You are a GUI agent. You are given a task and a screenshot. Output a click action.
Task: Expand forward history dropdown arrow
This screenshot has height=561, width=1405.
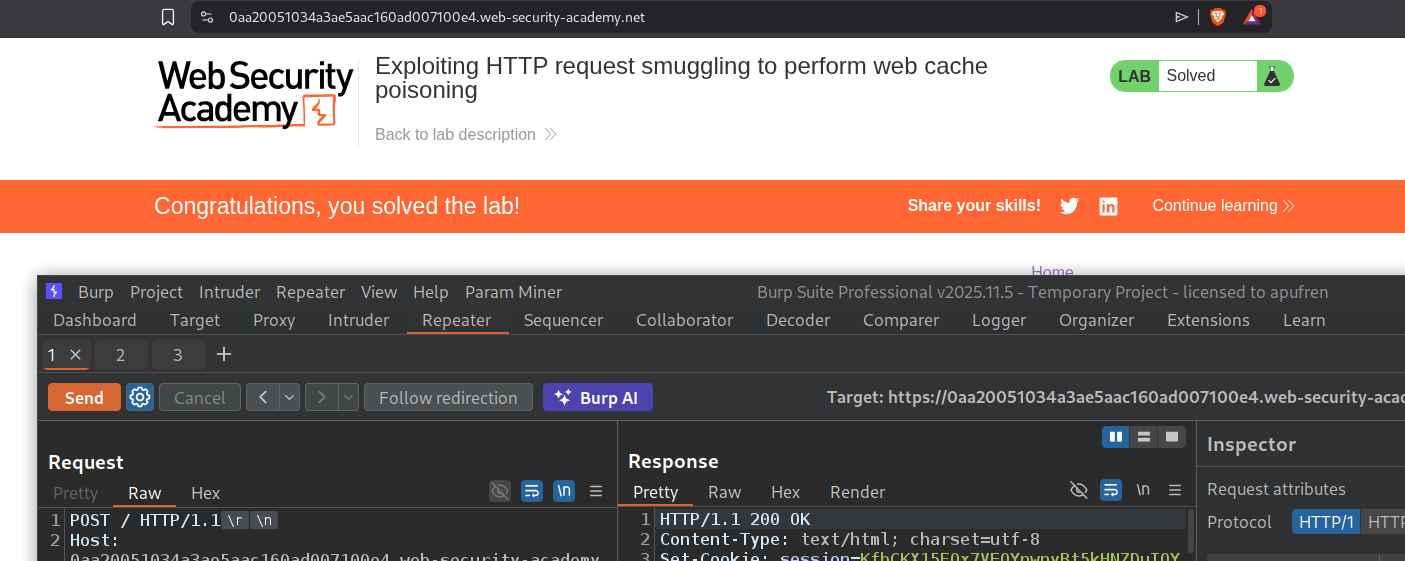coord(349,397)
